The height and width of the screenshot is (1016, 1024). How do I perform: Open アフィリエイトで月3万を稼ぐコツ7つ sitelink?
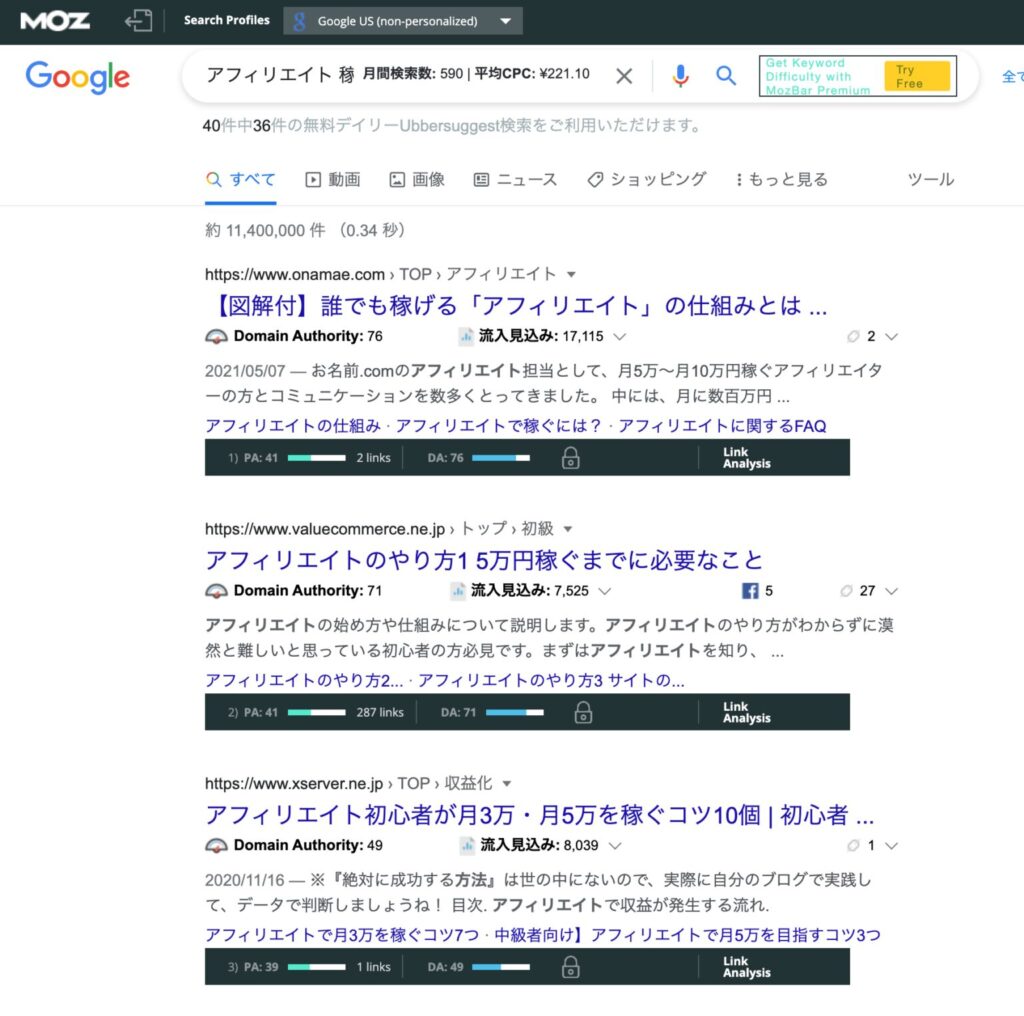(342, 935)
